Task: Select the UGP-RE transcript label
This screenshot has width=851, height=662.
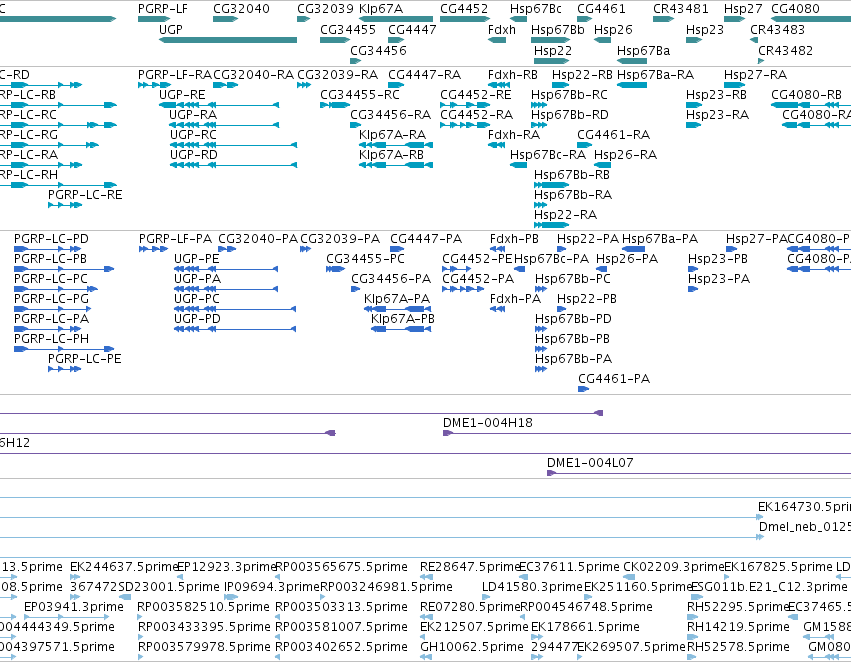Action: tap(182, 94)
